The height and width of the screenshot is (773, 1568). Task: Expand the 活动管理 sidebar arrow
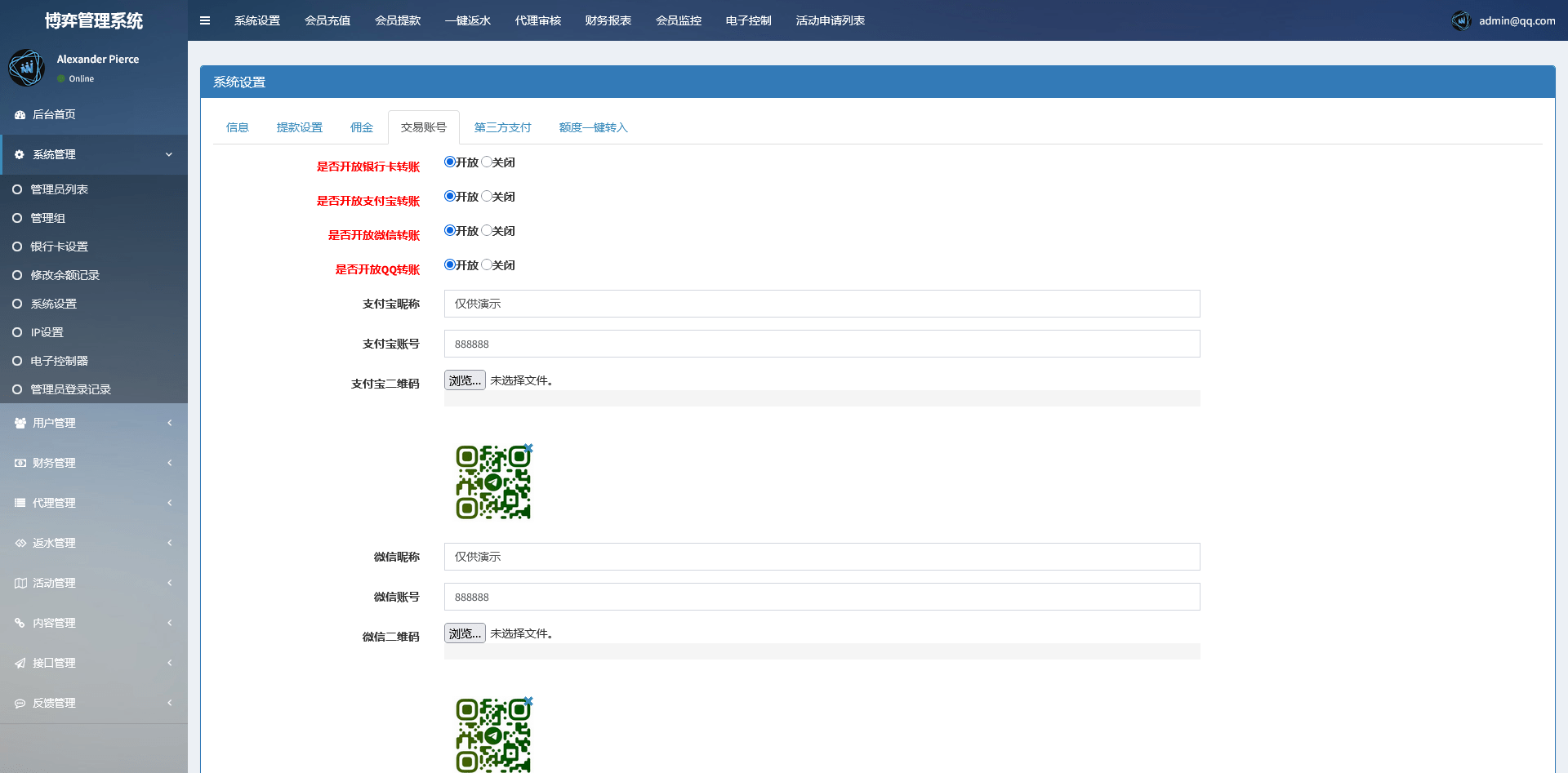(x=169, y=583)
